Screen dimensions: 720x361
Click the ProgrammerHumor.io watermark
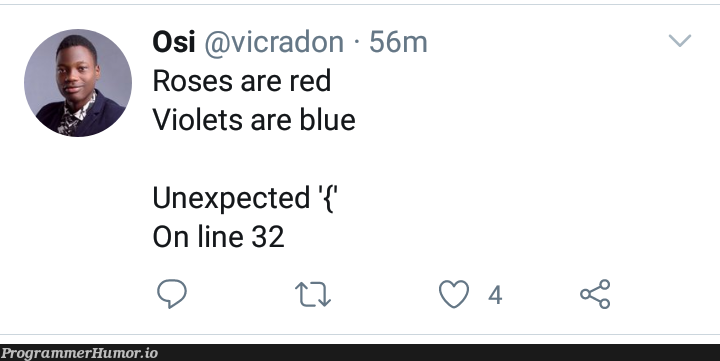[x=79, y=353]
